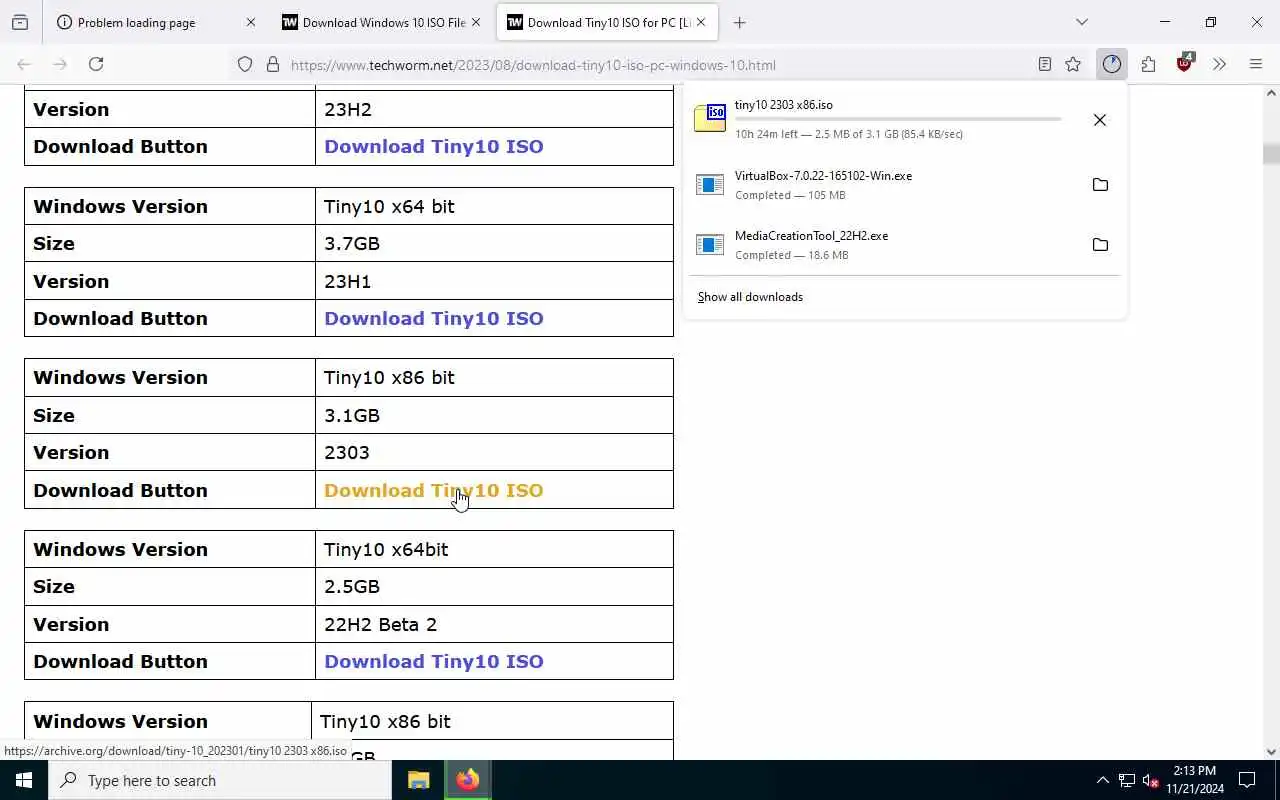This screenshot has width=1280, height=800.
Task: Show hidden system tray icons
Action: [1102, 780]
